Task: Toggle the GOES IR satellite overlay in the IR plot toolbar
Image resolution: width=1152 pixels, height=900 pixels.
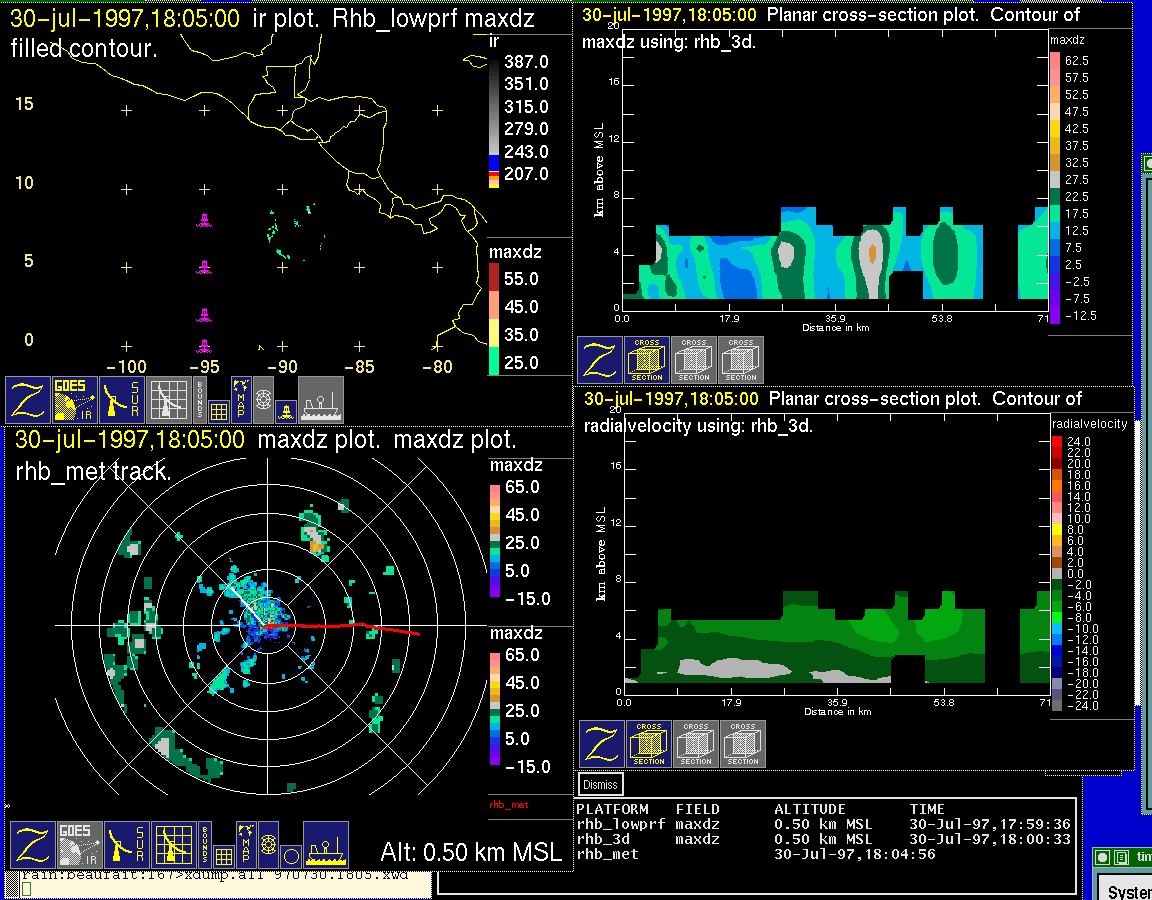Action: point(76,400)
